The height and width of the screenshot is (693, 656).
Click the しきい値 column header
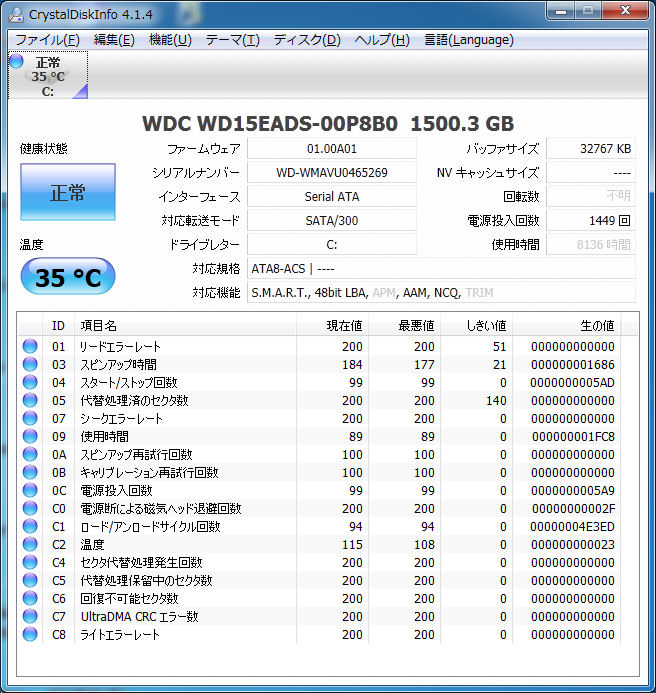point(477,326)
